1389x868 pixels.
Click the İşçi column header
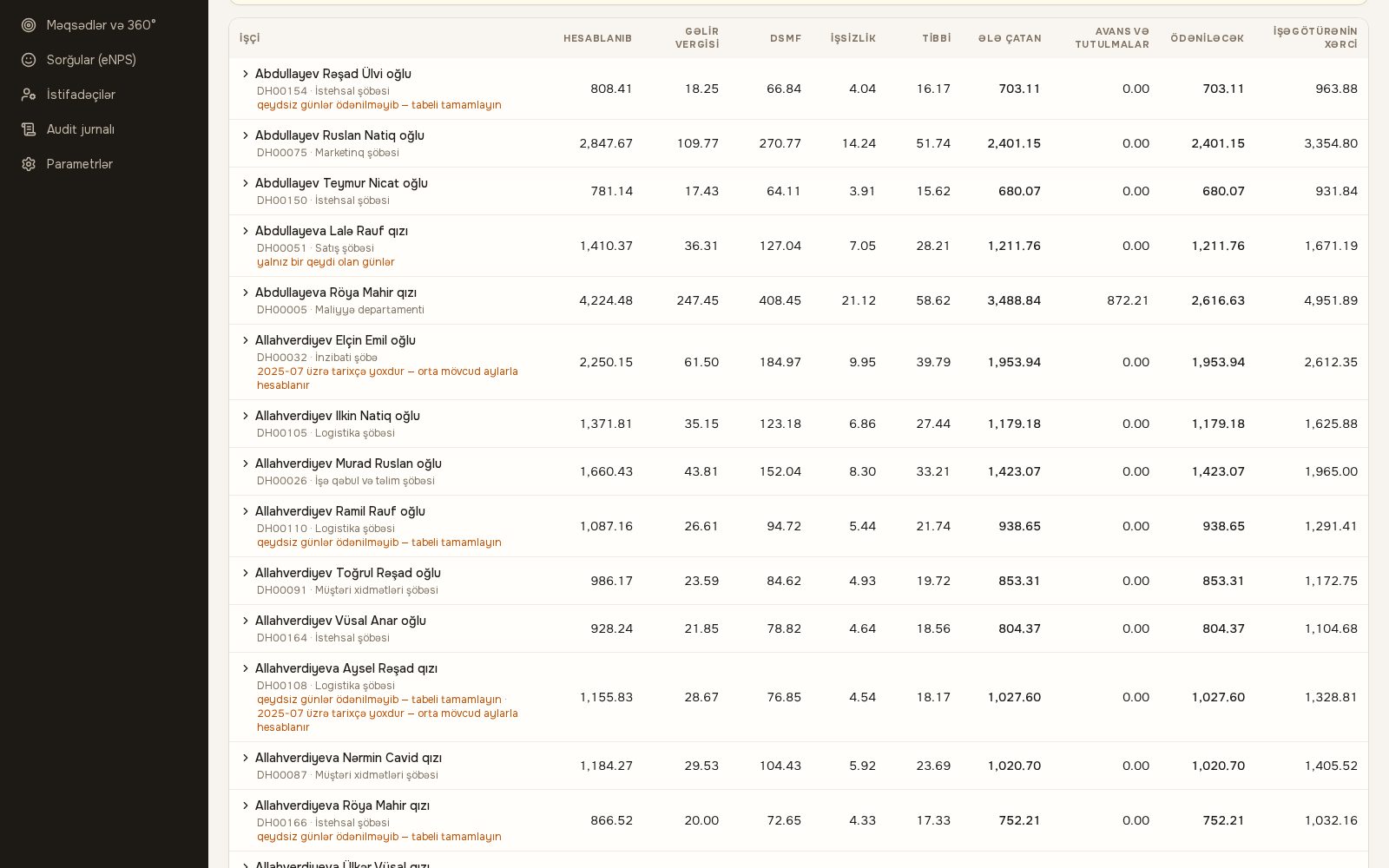[250, 38]
